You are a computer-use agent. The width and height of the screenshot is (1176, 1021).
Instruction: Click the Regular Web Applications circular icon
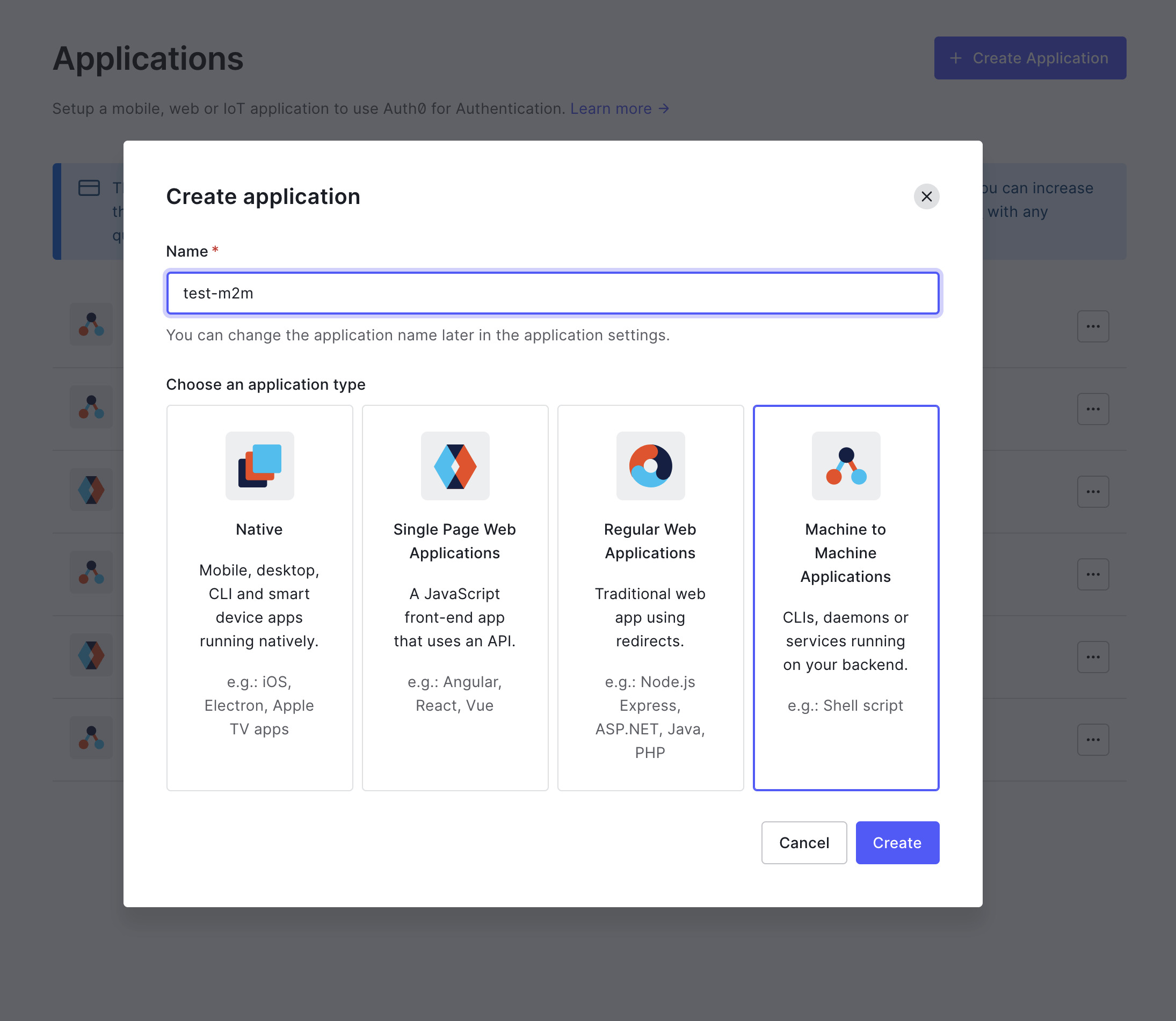[650, 466]
